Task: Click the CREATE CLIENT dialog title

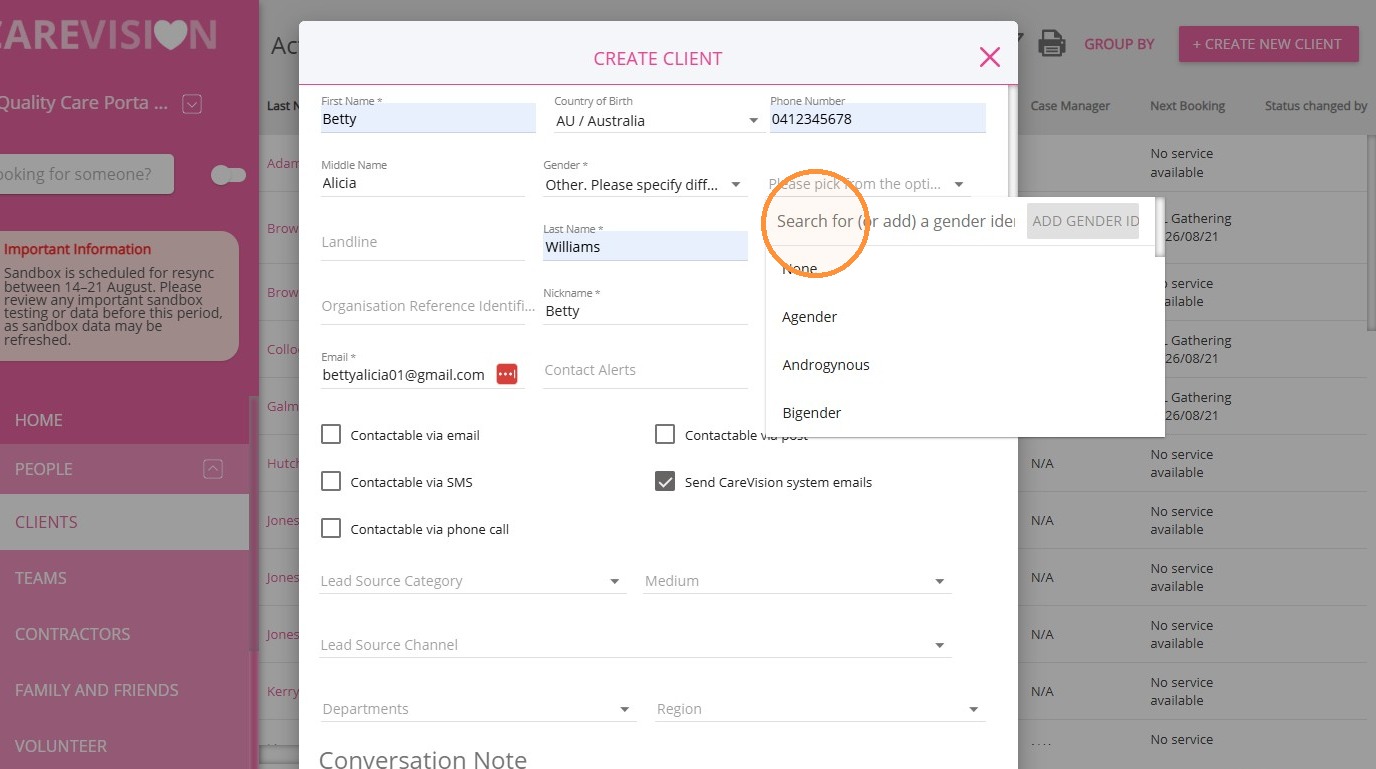Action: (658, 59)
